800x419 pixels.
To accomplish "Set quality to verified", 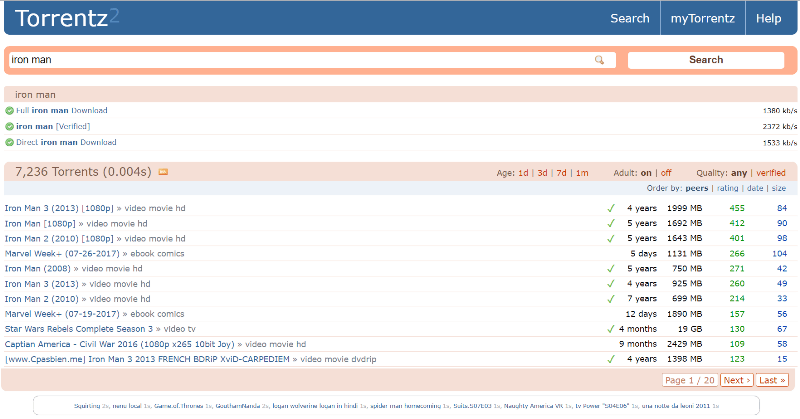I will [770, 173].
